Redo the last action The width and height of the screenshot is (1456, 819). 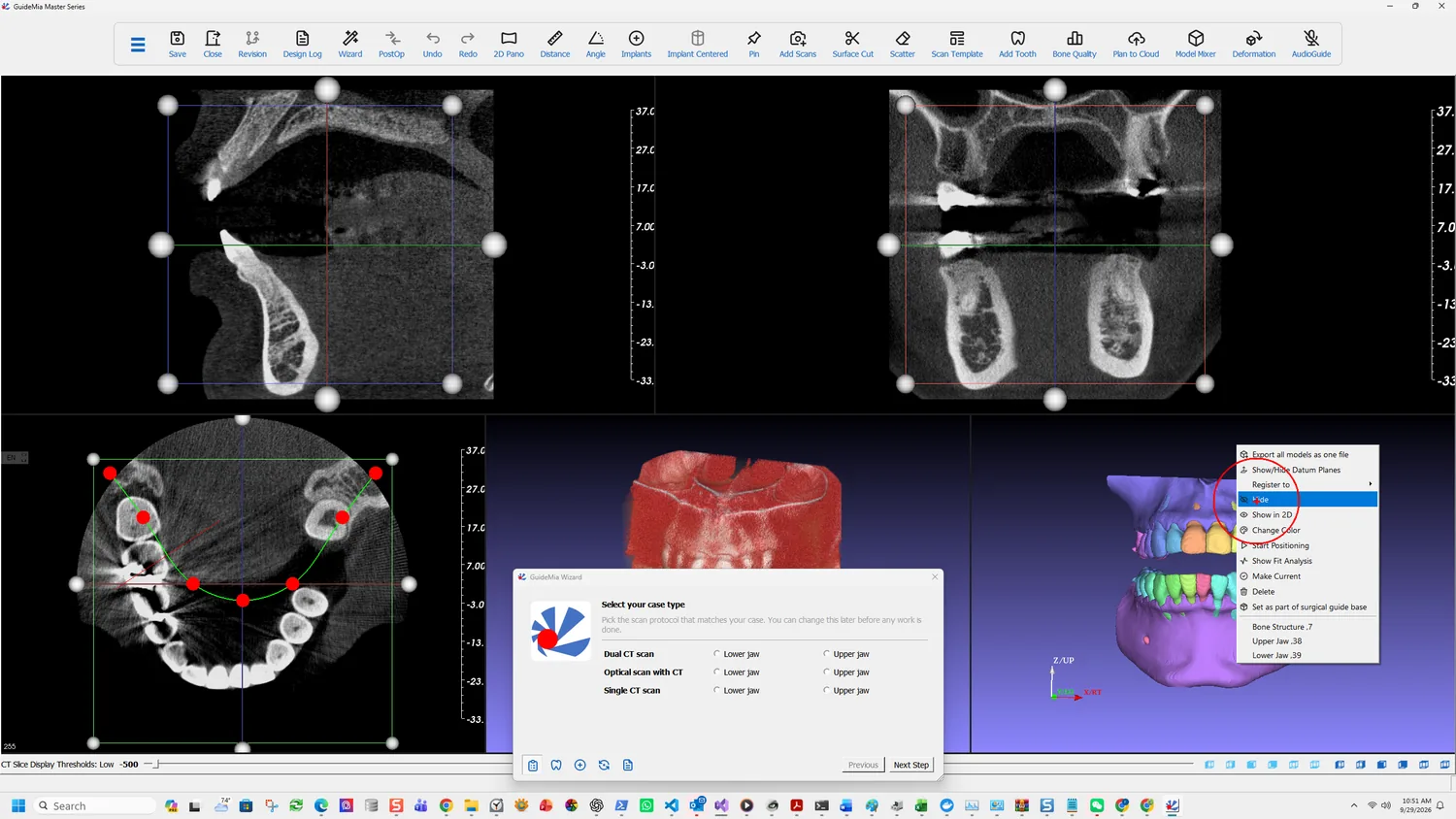pos(468,44)
